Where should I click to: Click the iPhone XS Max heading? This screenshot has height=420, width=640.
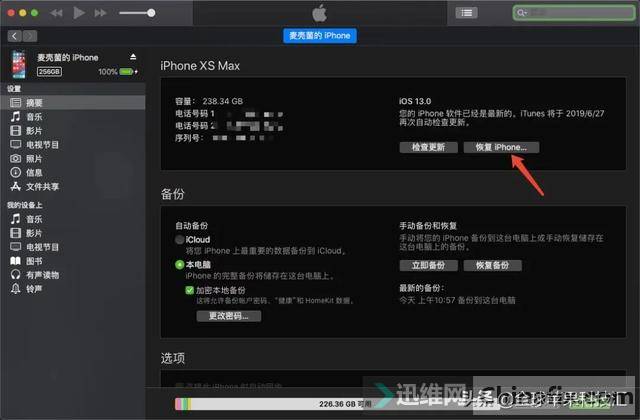click(200, 66)
